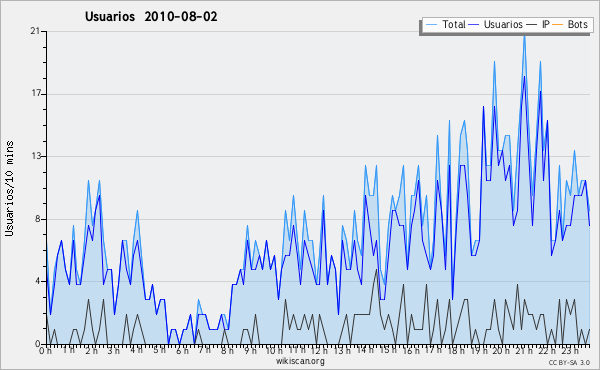Click the chart title Usuarios 2010-08-02
Image resolution: width=600 pixels, height=370 pixels.
point(151,17)
